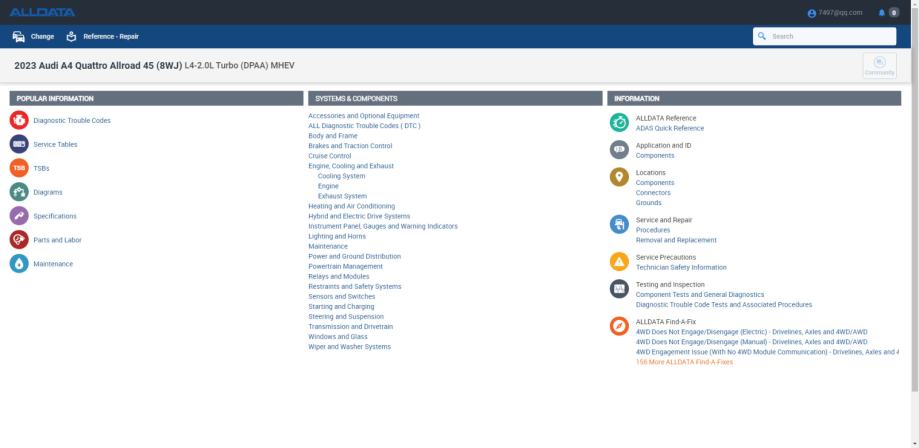919x448 pixels.
Task: Click the Parts and Labor icon
Action: [19, 240]
